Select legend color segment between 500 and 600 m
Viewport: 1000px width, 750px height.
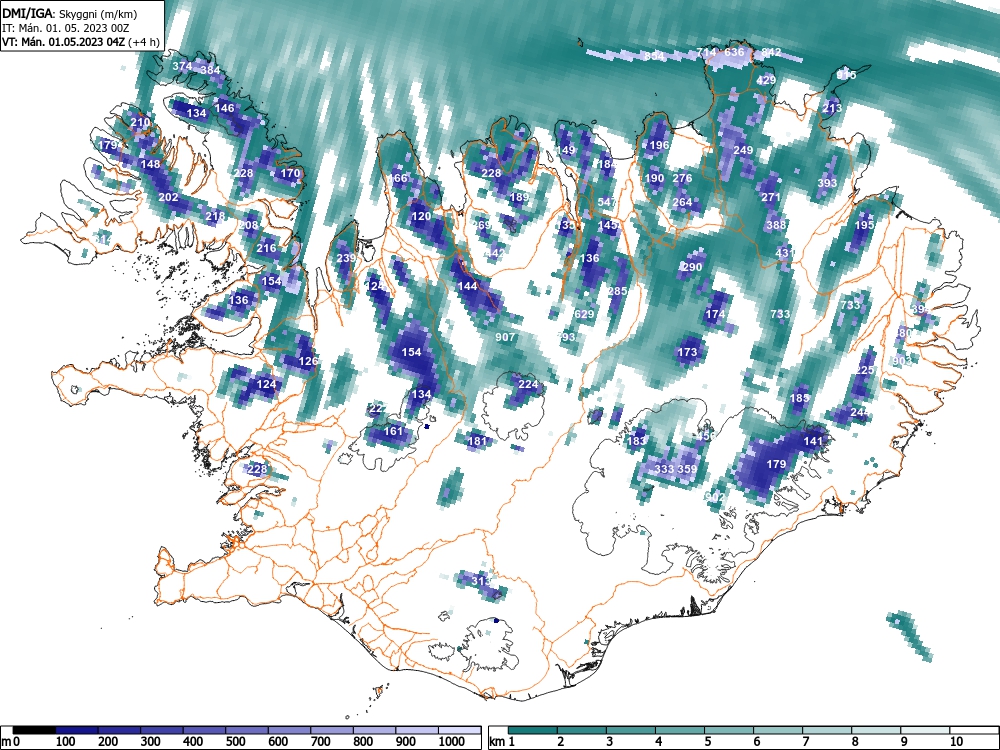247,730
